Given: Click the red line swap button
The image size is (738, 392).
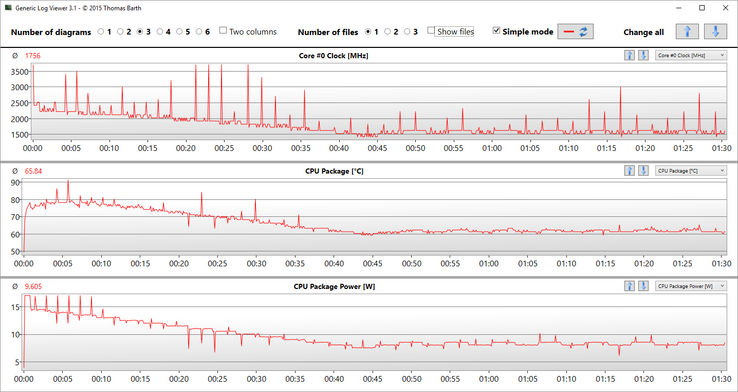Looking at the screenshot, I should pos(575,32).
